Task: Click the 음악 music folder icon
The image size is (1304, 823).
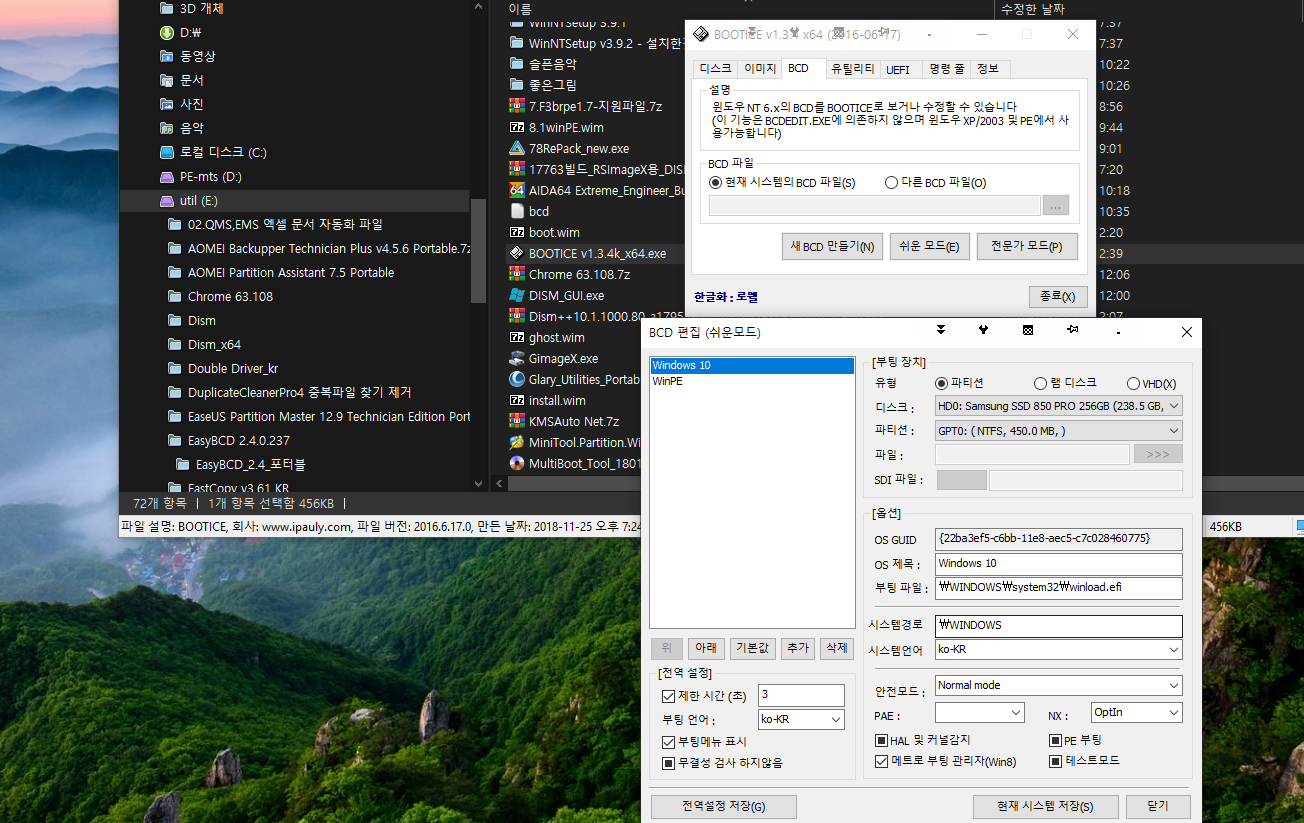Action: pyautogui.click(x=167, y=128)
